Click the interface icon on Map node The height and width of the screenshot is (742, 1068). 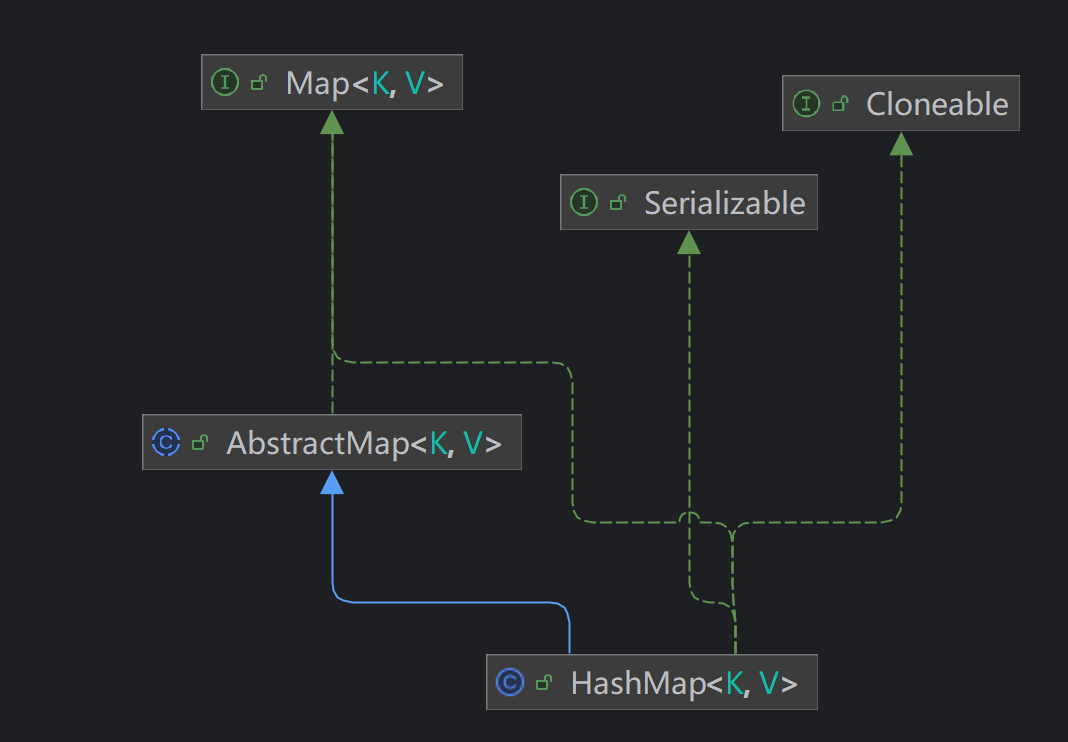pos(225,82)
